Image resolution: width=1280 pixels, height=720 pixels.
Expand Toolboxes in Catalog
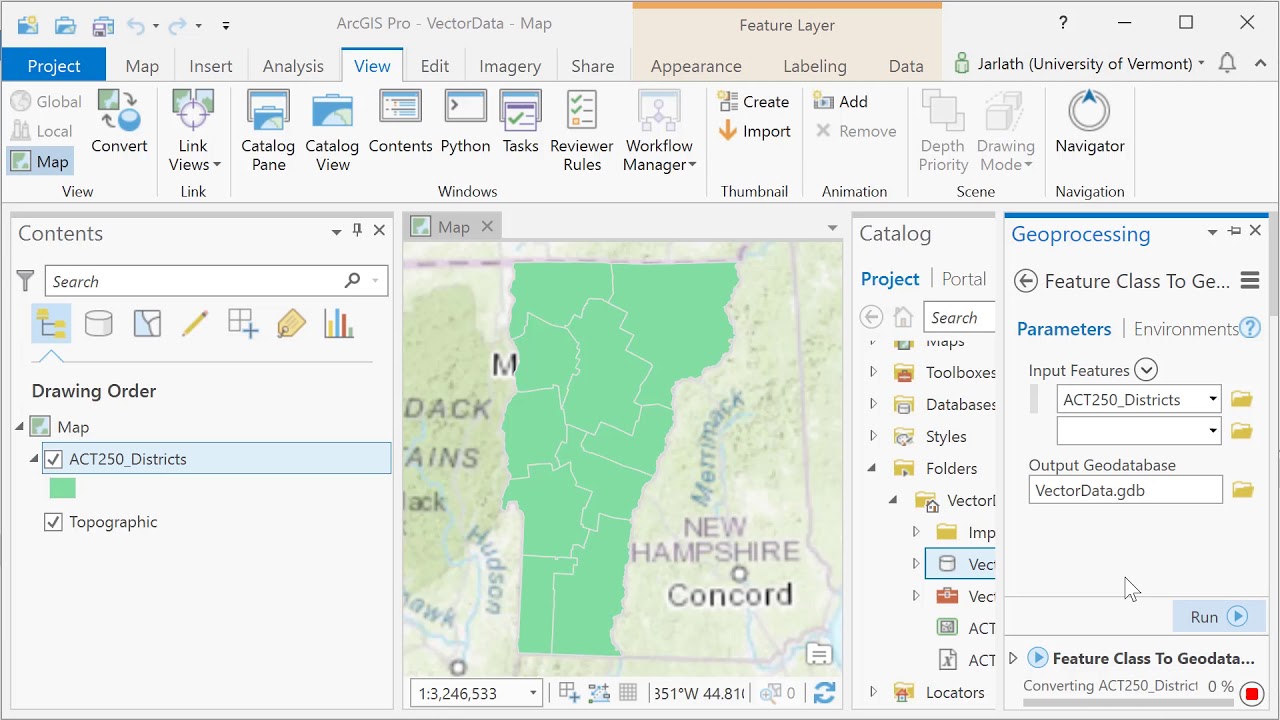[873, 372]
